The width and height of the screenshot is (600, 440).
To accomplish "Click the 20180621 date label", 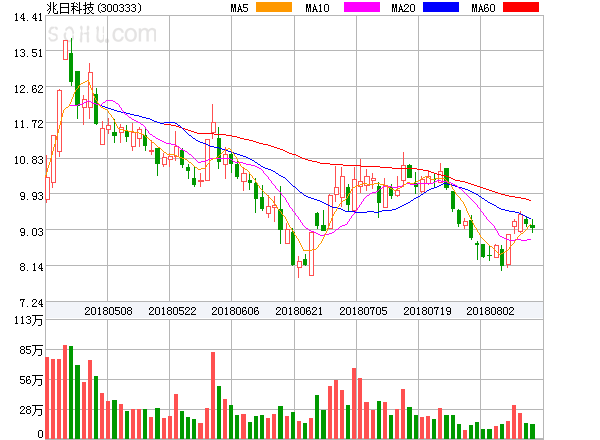I will tap(299, 311).
